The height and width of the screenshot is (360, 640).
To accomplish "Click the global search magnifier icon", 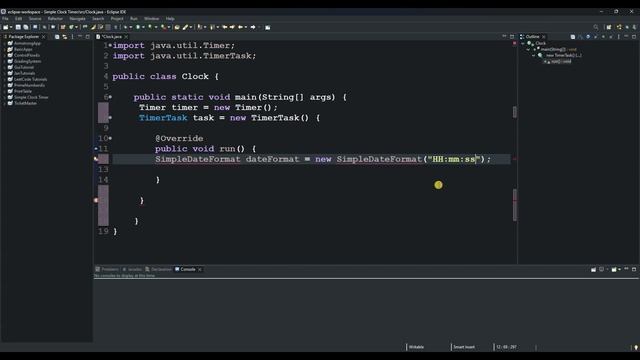I will point(596,27).
